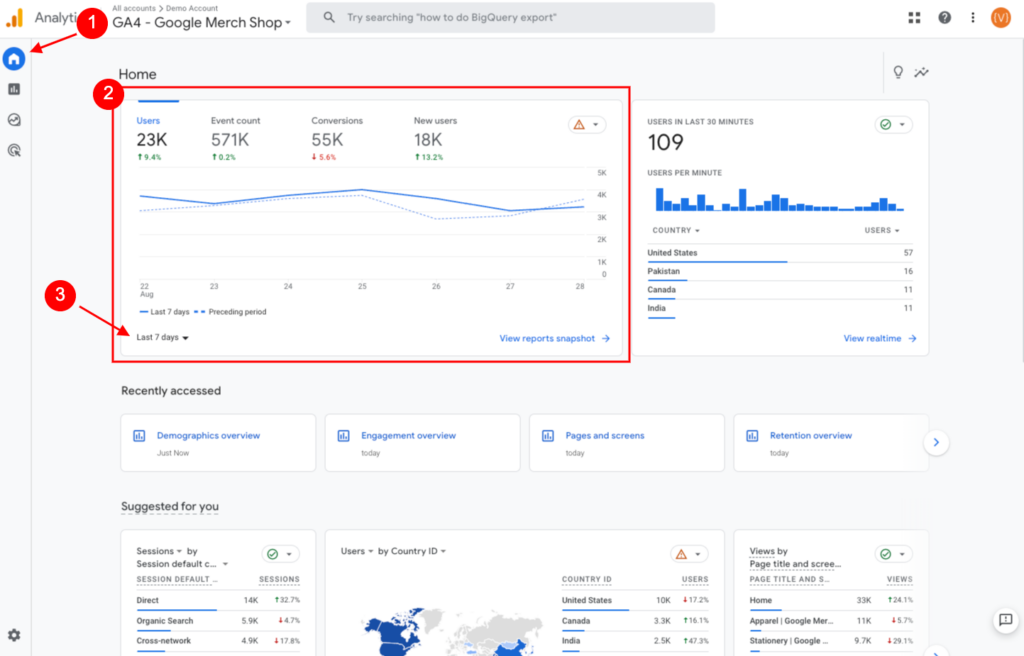The image size is (1024, 656).
Task: Expand the COUNTRY dimension dropdown in realtime card
Action: click(x=676, y=231)
